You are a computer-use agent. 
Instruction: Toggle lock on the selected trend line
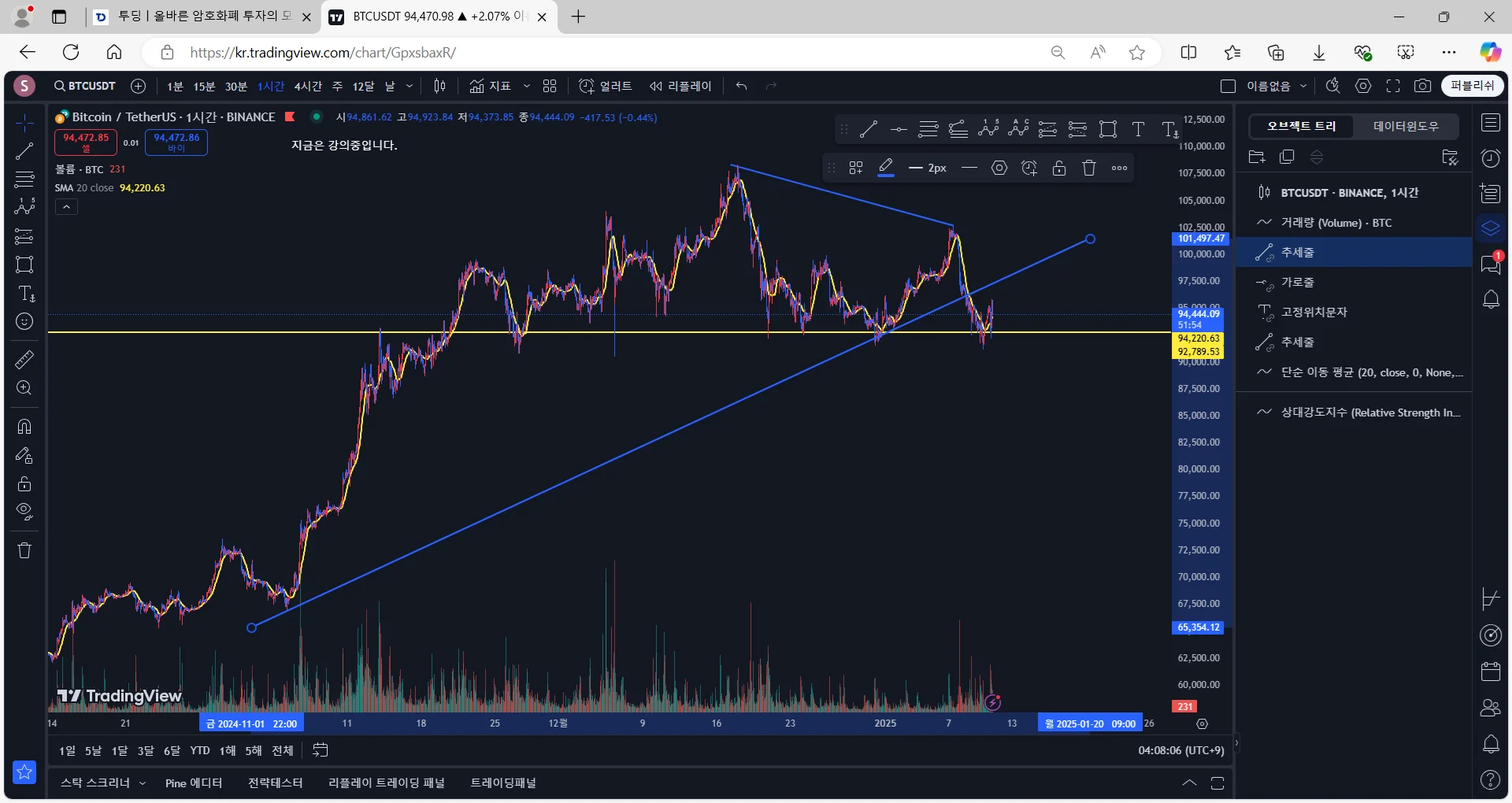pos(1059,168)
